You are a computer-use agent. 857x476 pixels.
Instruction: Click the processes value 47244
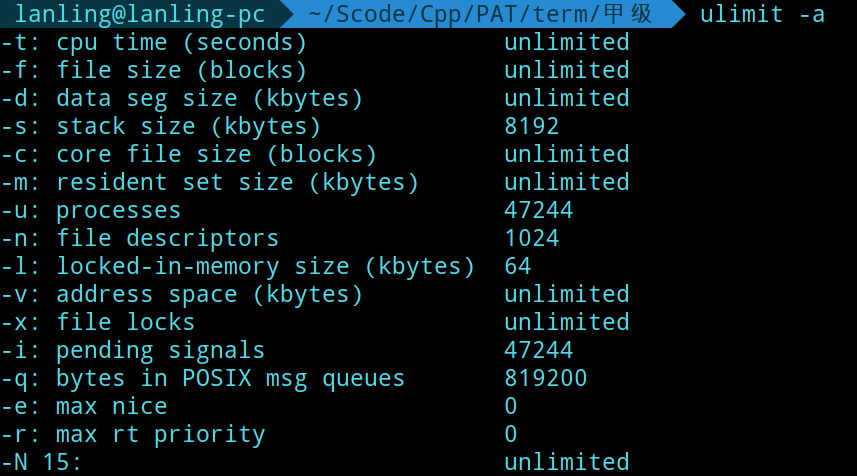(538, 210)
